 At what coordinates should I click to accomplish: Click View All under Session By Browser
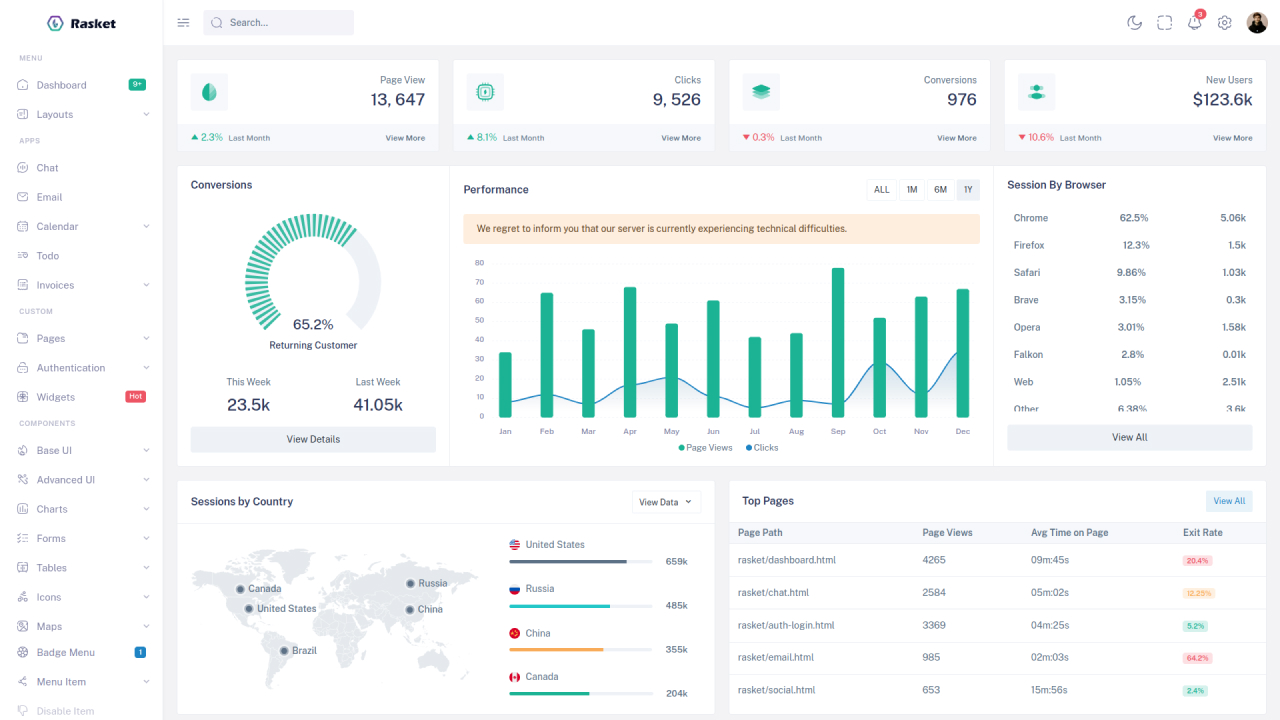click(x=1130, y=438)
